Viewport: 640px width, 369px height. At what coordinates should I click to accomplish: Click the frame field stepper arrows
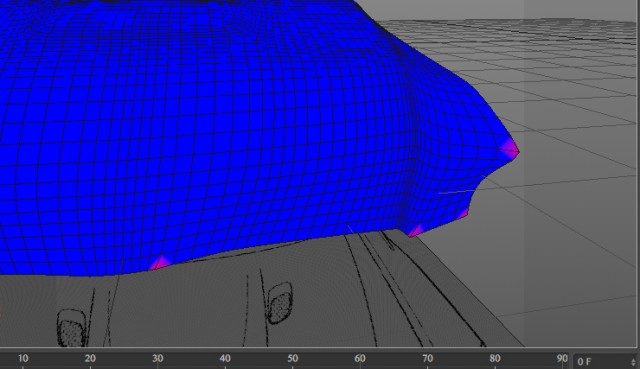(633, 362)
